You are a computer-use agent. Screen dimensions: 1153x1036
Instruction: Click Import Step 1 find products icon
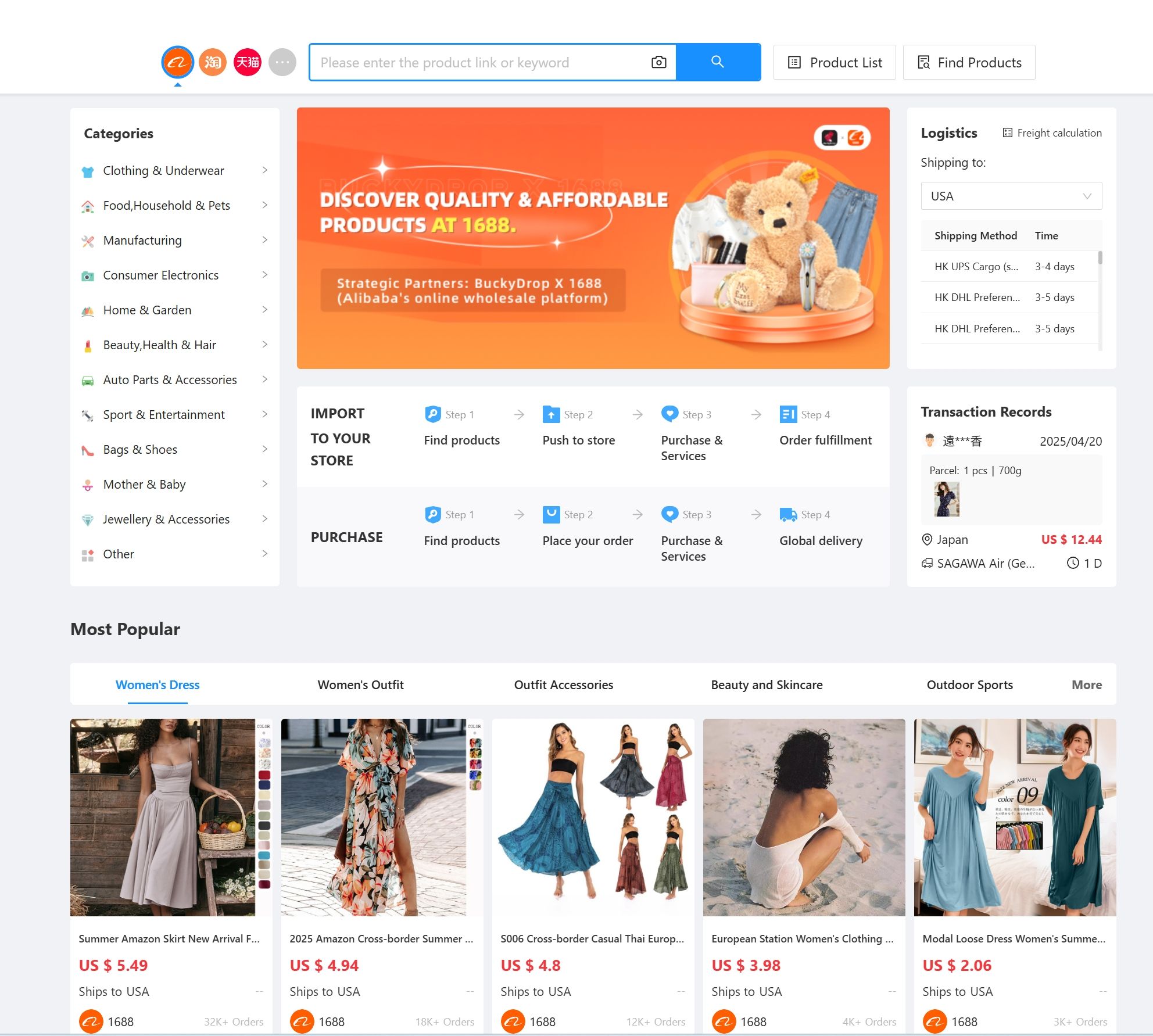(432, 414)
